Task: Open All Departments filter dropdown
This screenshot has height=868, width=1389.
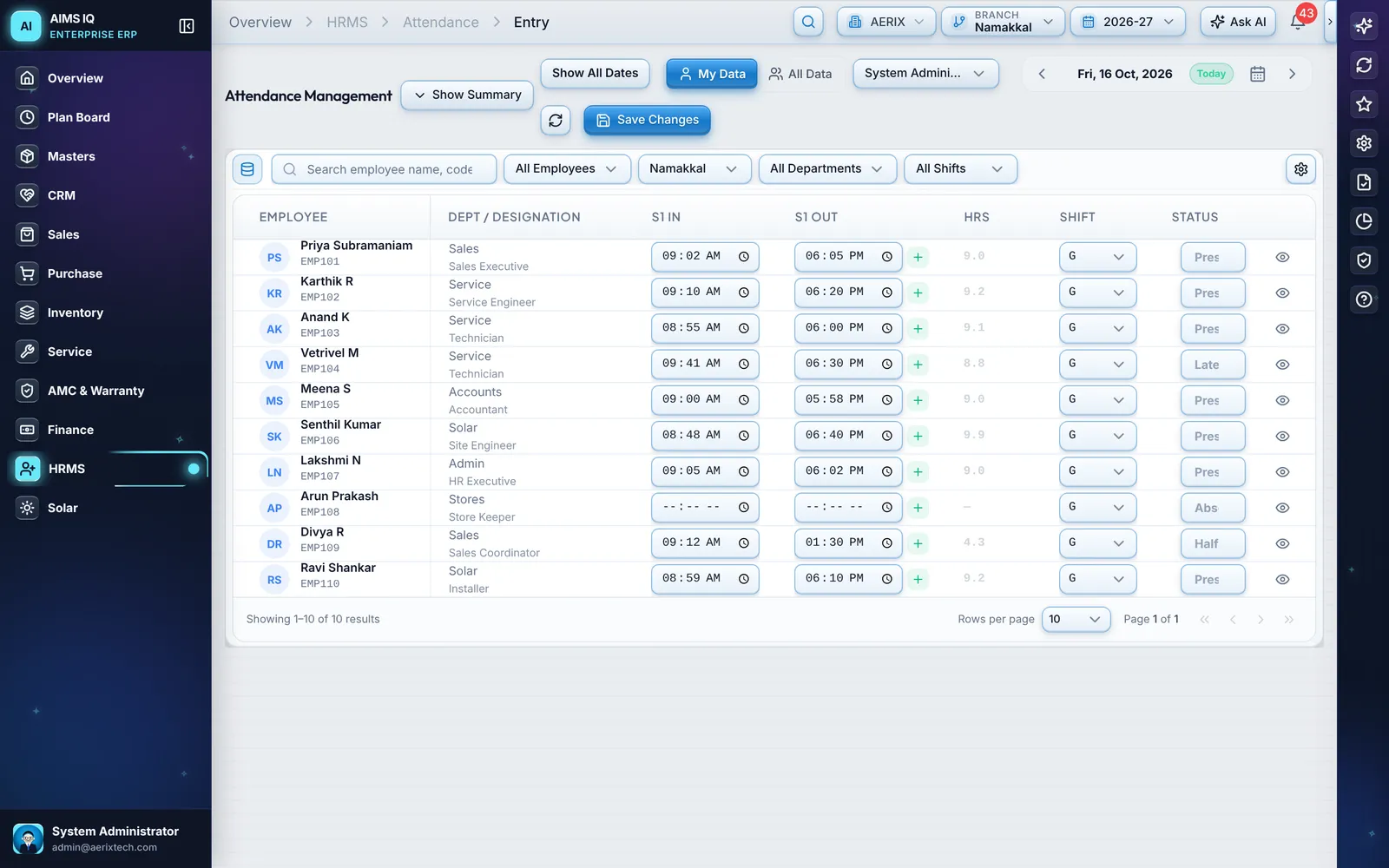Action: (x=826, y=168)
